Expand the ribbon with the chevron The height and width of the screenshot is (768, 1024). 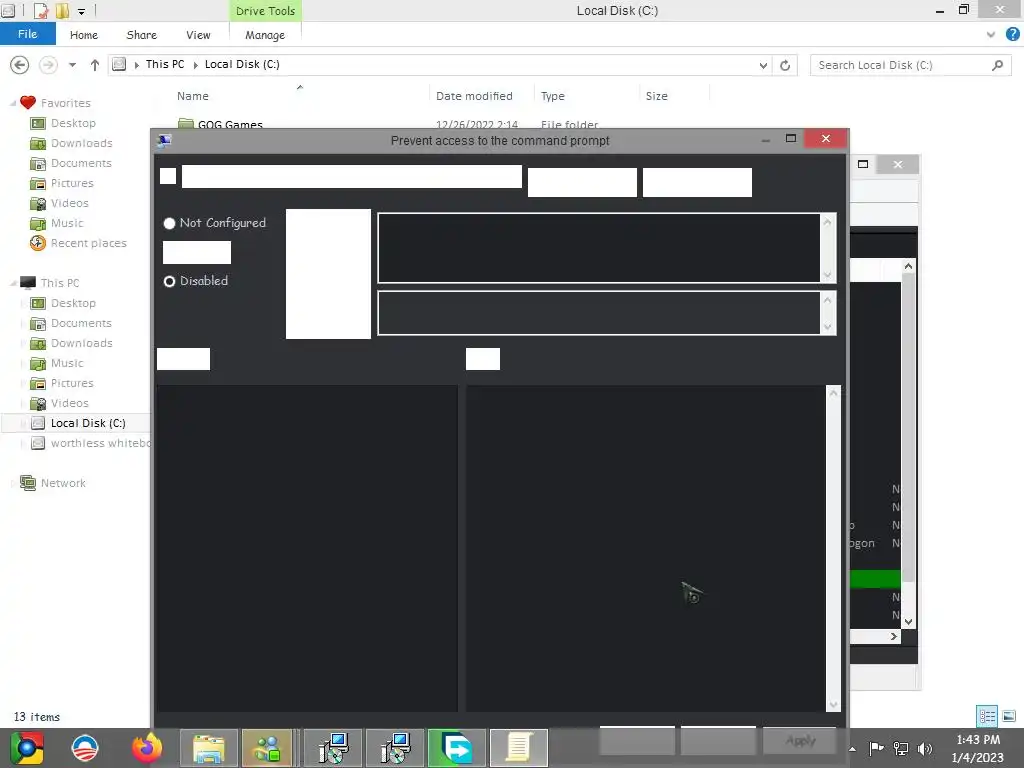click(x=991, y=35)
